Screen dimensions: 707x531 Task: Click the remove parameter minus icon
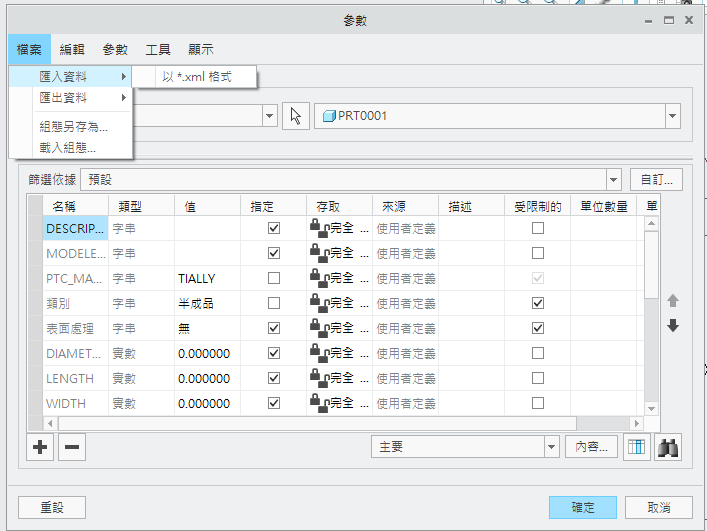tap(72, 447)
